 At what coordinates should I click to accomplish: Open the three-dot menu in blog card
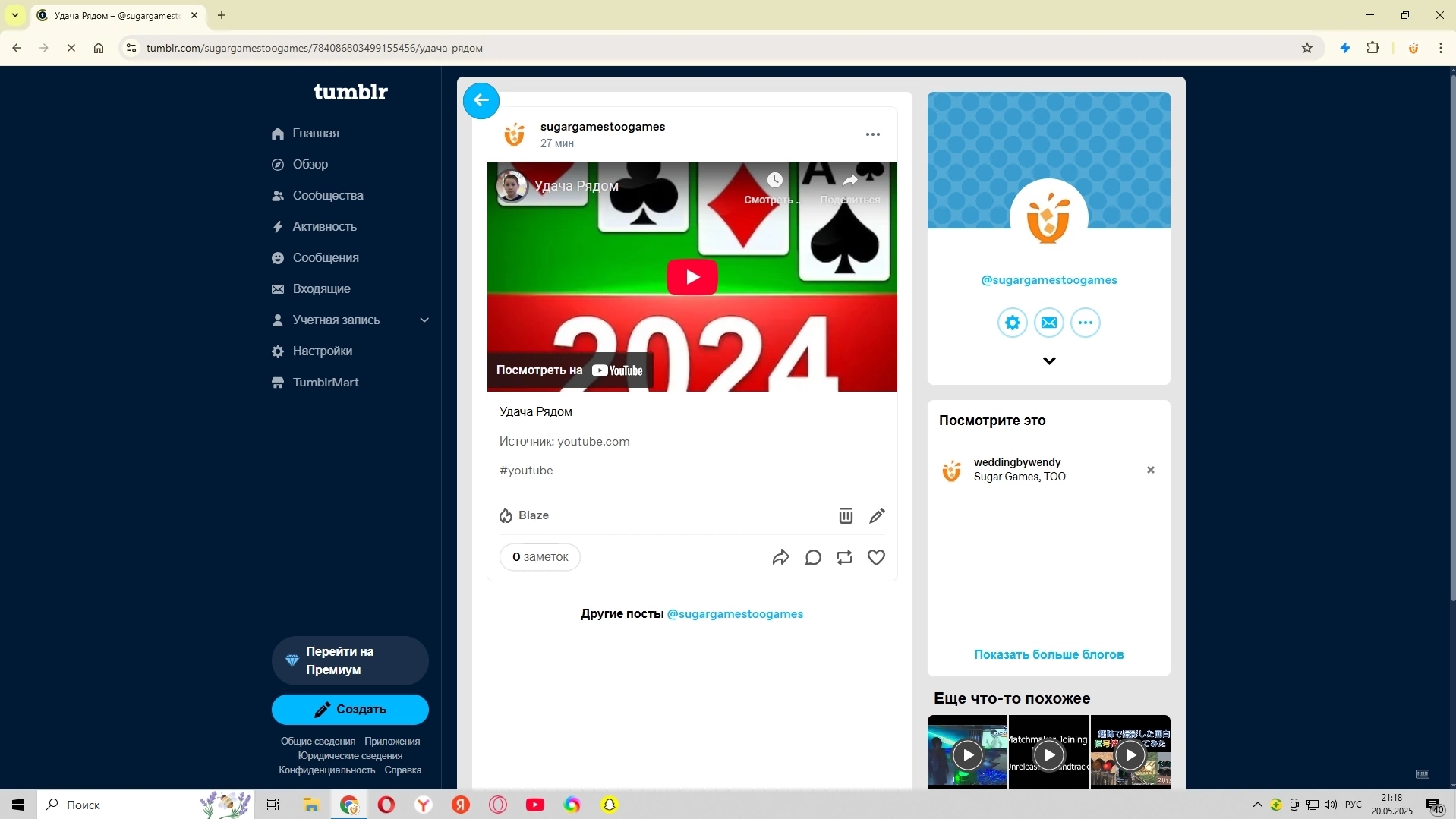tap(1085, 323)
